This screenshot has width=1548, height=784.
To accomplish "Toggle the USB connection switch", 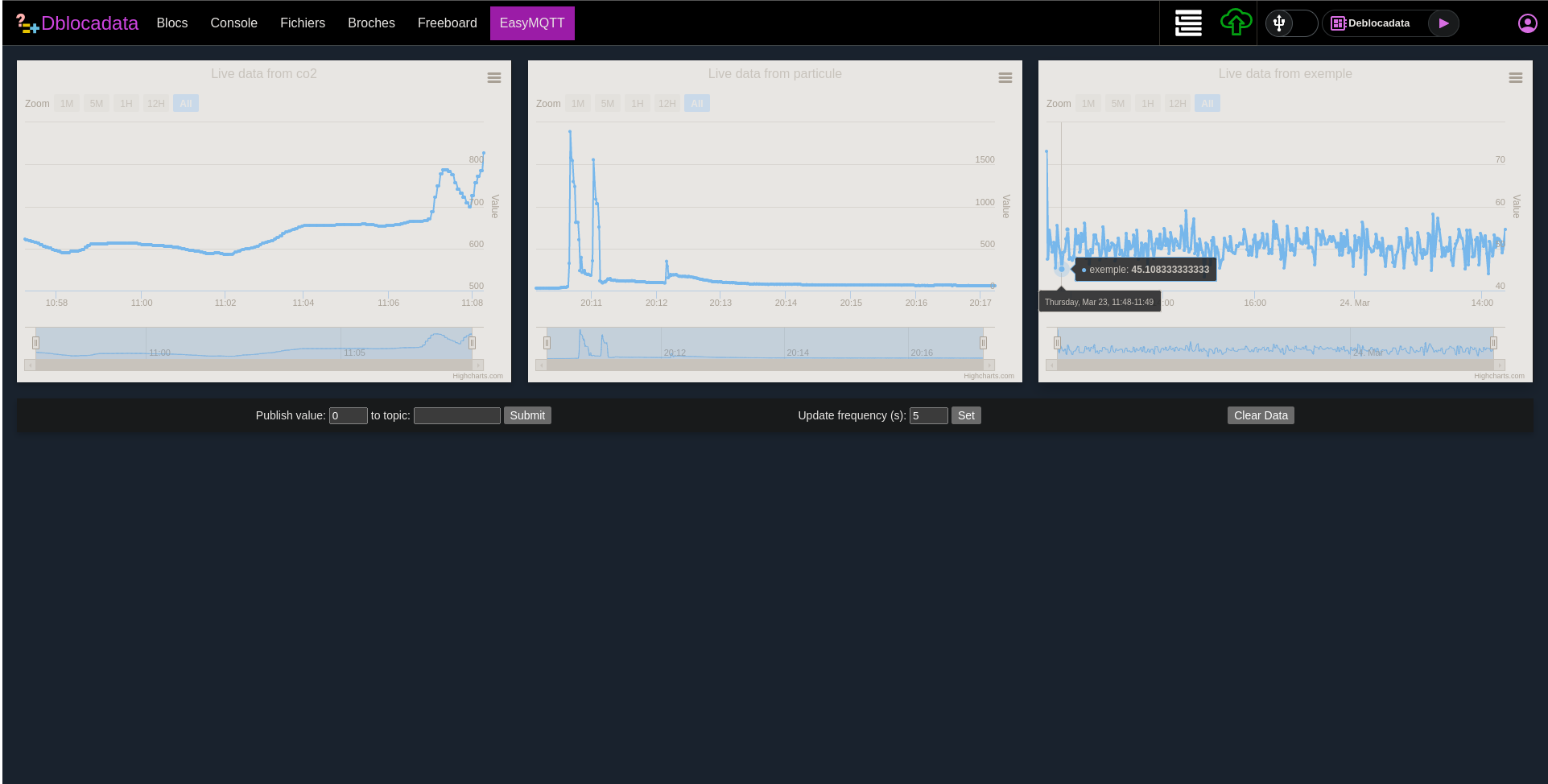I will [x=1290, y=23].
